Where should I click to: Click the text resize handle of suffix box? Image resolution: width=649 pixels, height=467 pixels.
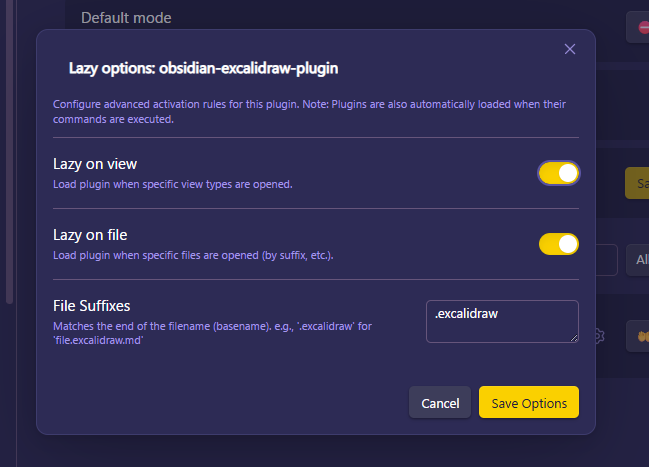(574, 338)
